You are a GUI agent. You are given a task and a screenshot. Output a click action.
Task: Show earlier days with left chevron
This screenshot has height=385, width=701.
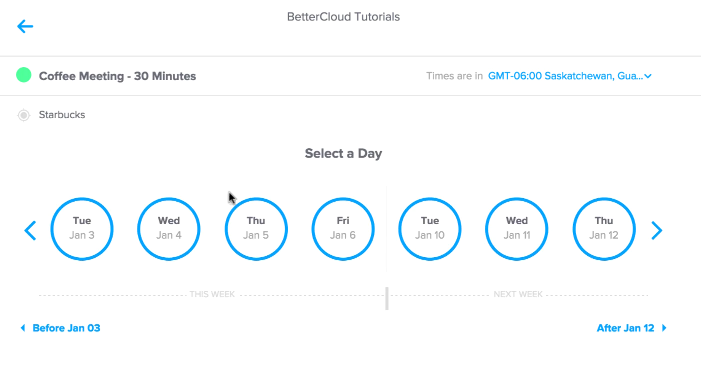point(30,230)
